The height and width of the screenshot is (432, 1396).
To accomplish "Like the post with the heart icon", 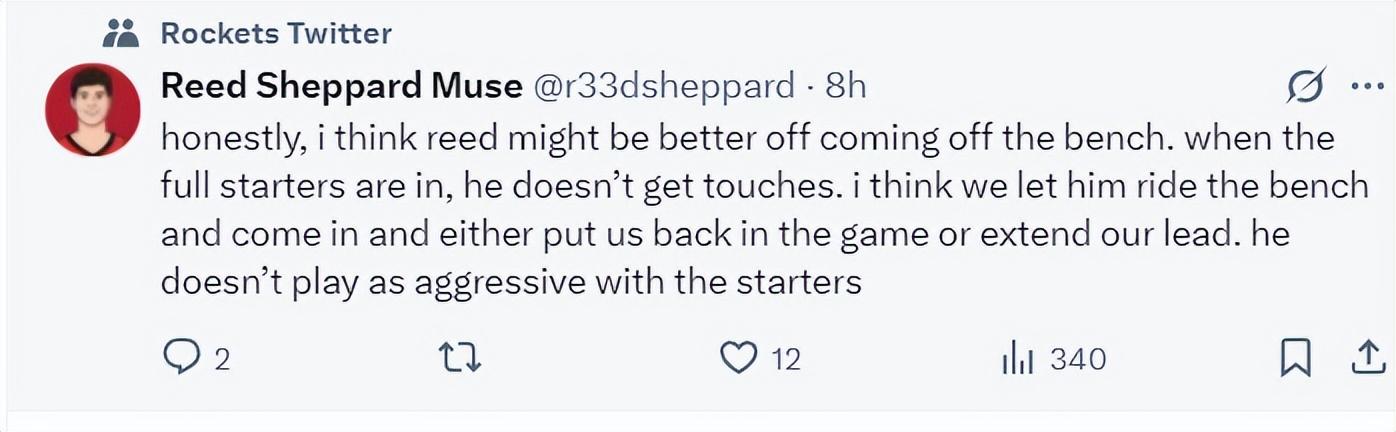I will pos(739,358).
